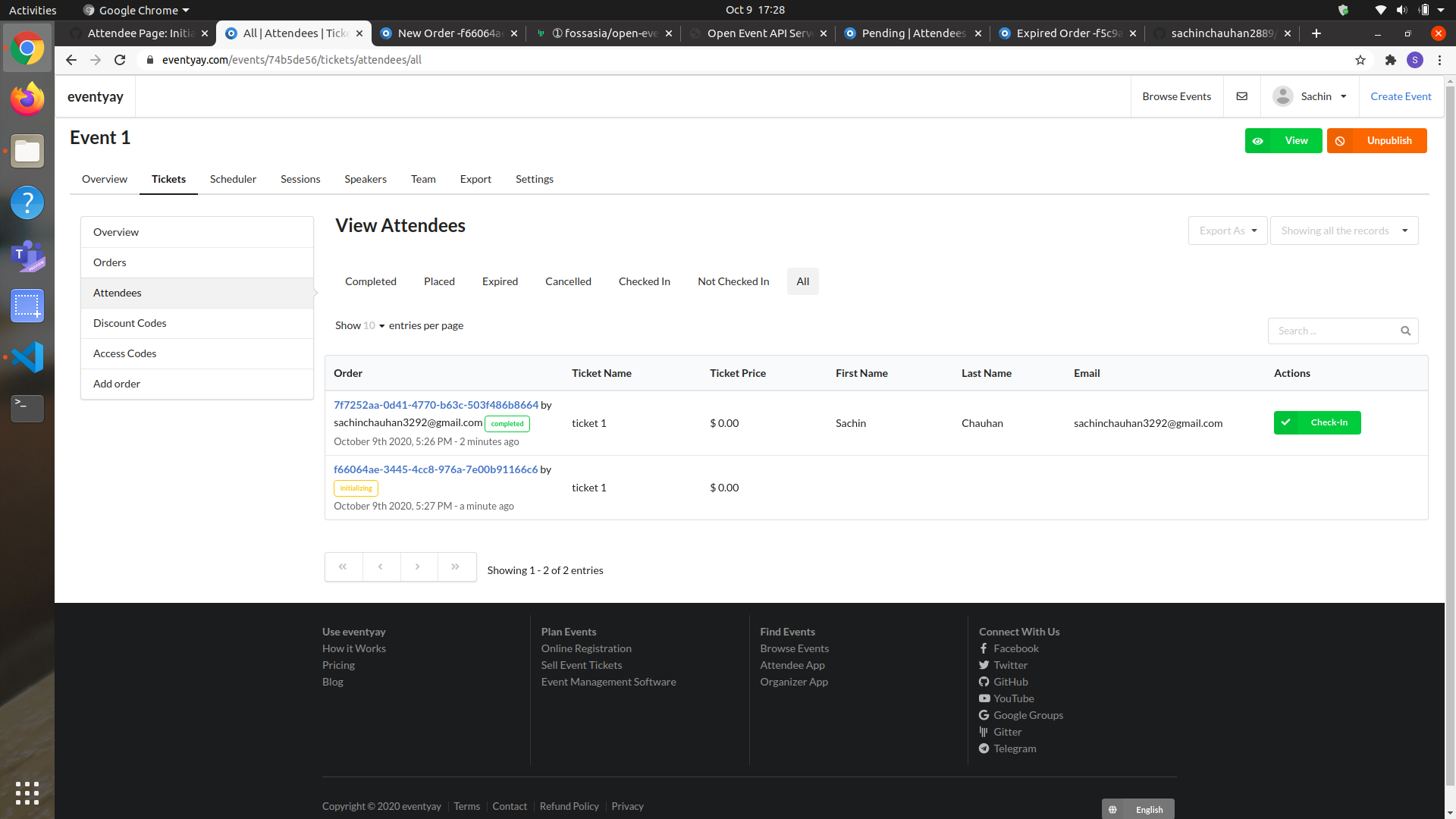Open the Showing all the records dropdown
The height and width of the screenshot is (819, 1456).
coord(1344,231)
